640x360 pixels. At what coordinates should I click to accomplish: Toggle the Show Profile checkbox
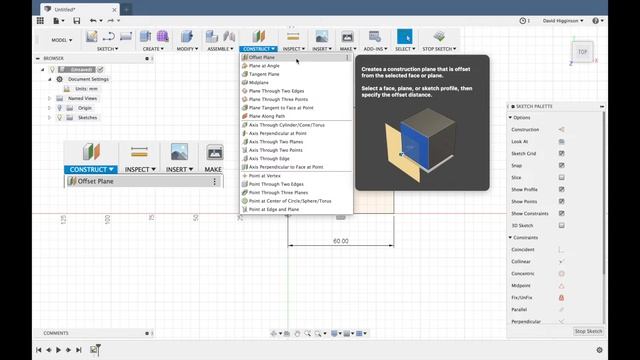tap(561, 189)
